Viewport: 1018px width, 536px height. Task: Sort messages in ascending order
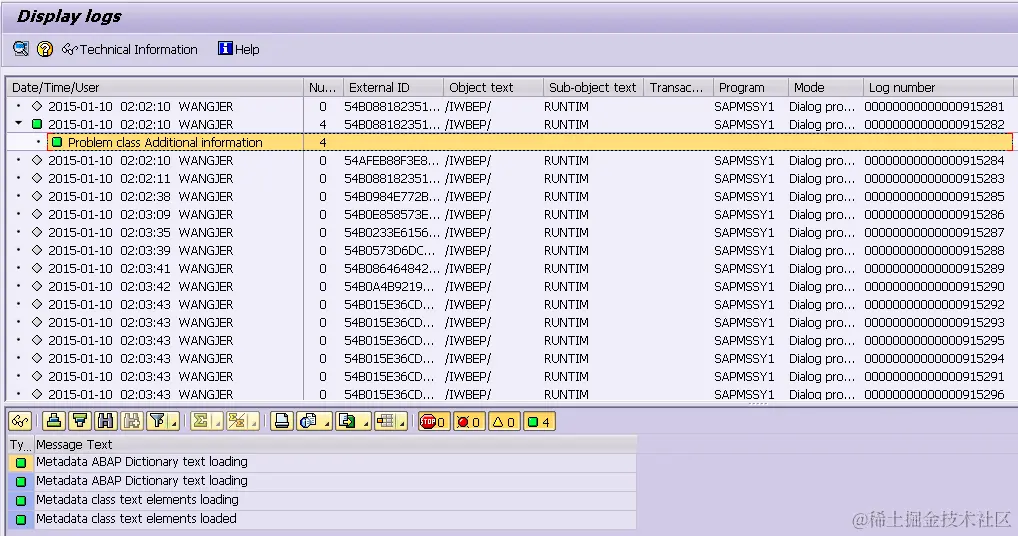click(54, 422)
